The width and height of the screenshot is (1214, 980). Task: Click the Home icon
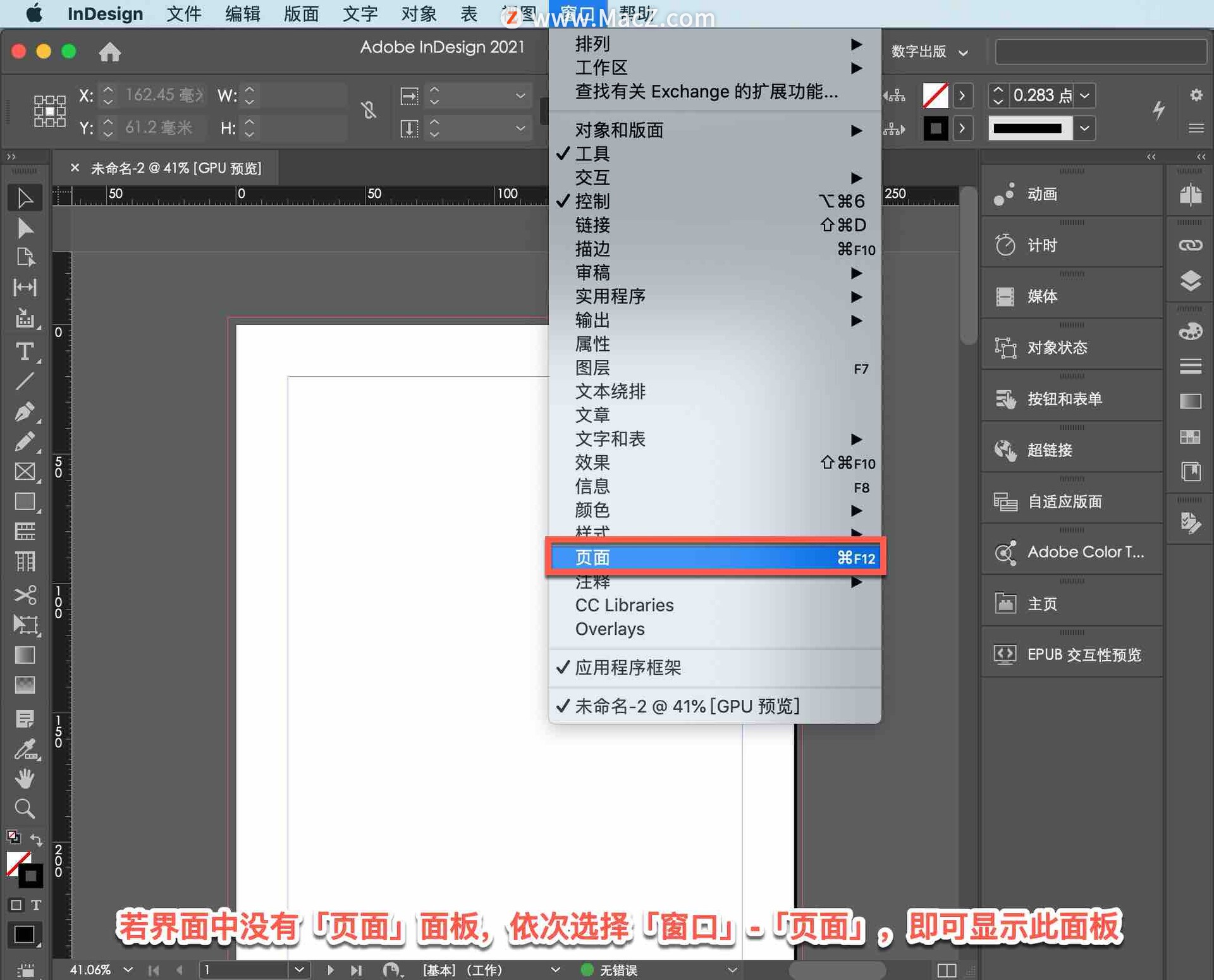(109, 52)
